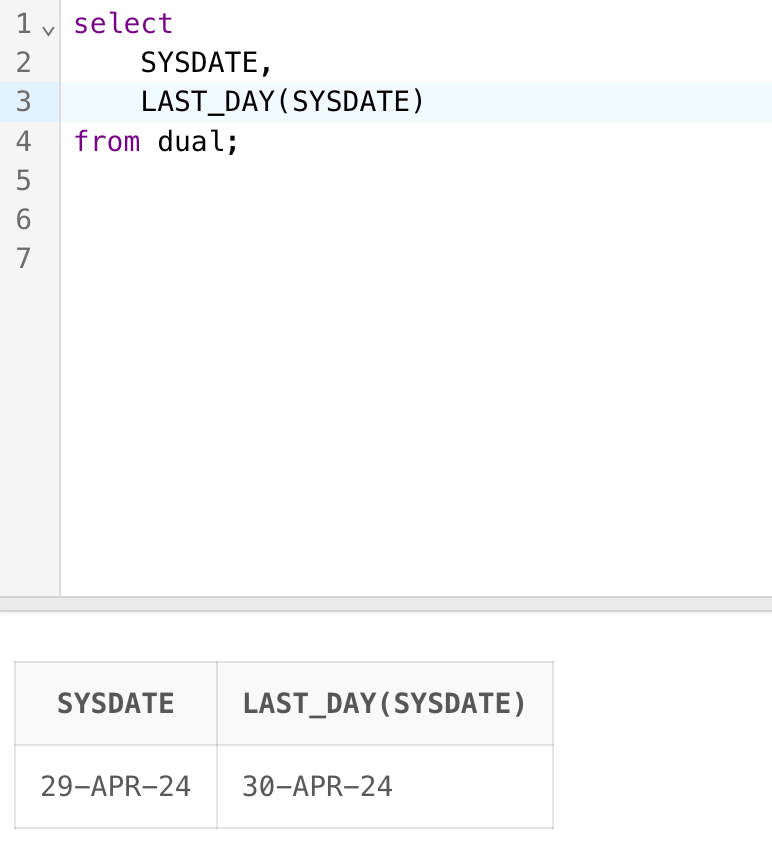This screenshot has width=772, height=856.
Task: Click the SYSDATE column header in results
Action: pos(116,704)
